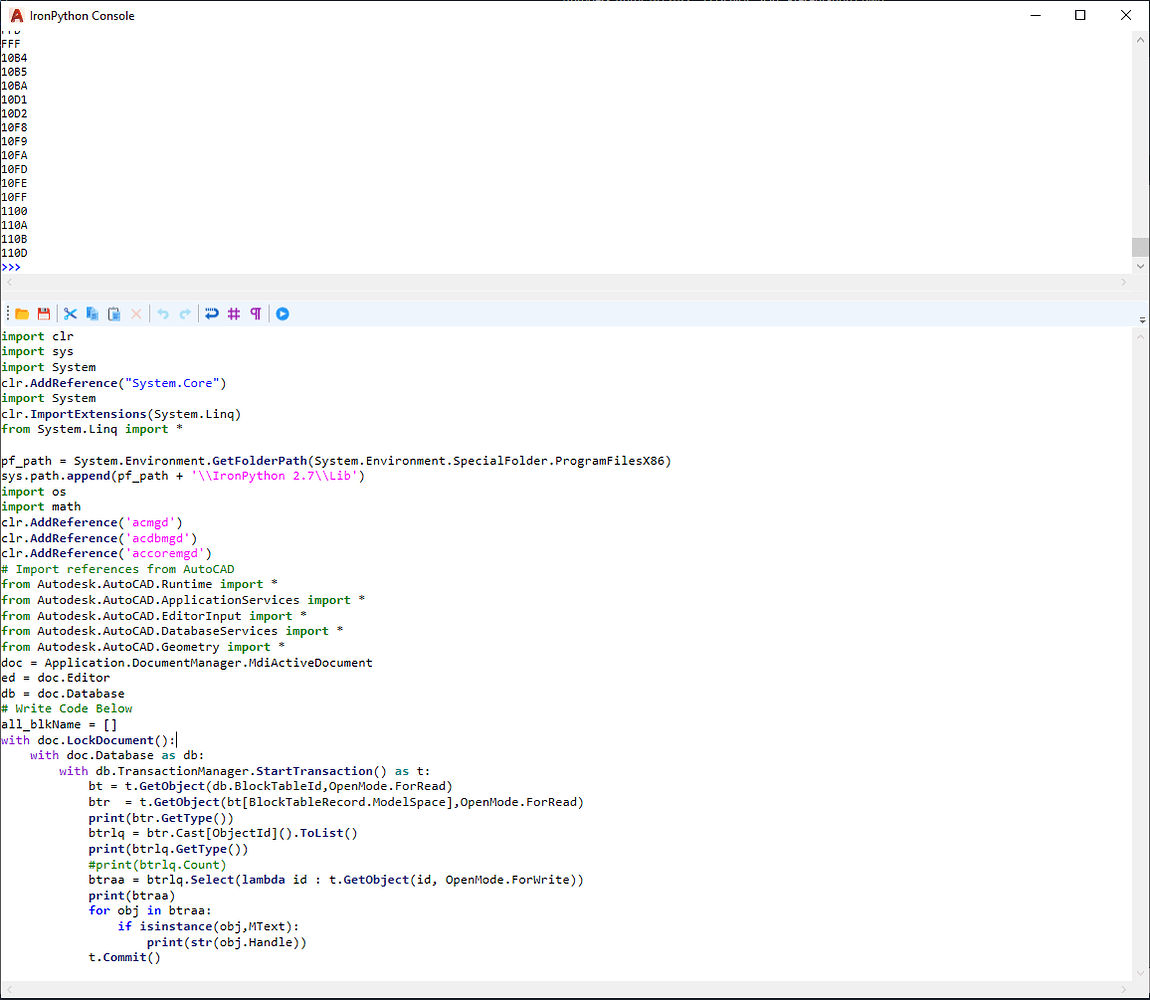Save the current script with the floppy icon
Image resolution: width=1150 pixels, height=1000 pixels.
click(x=44, y=313)
